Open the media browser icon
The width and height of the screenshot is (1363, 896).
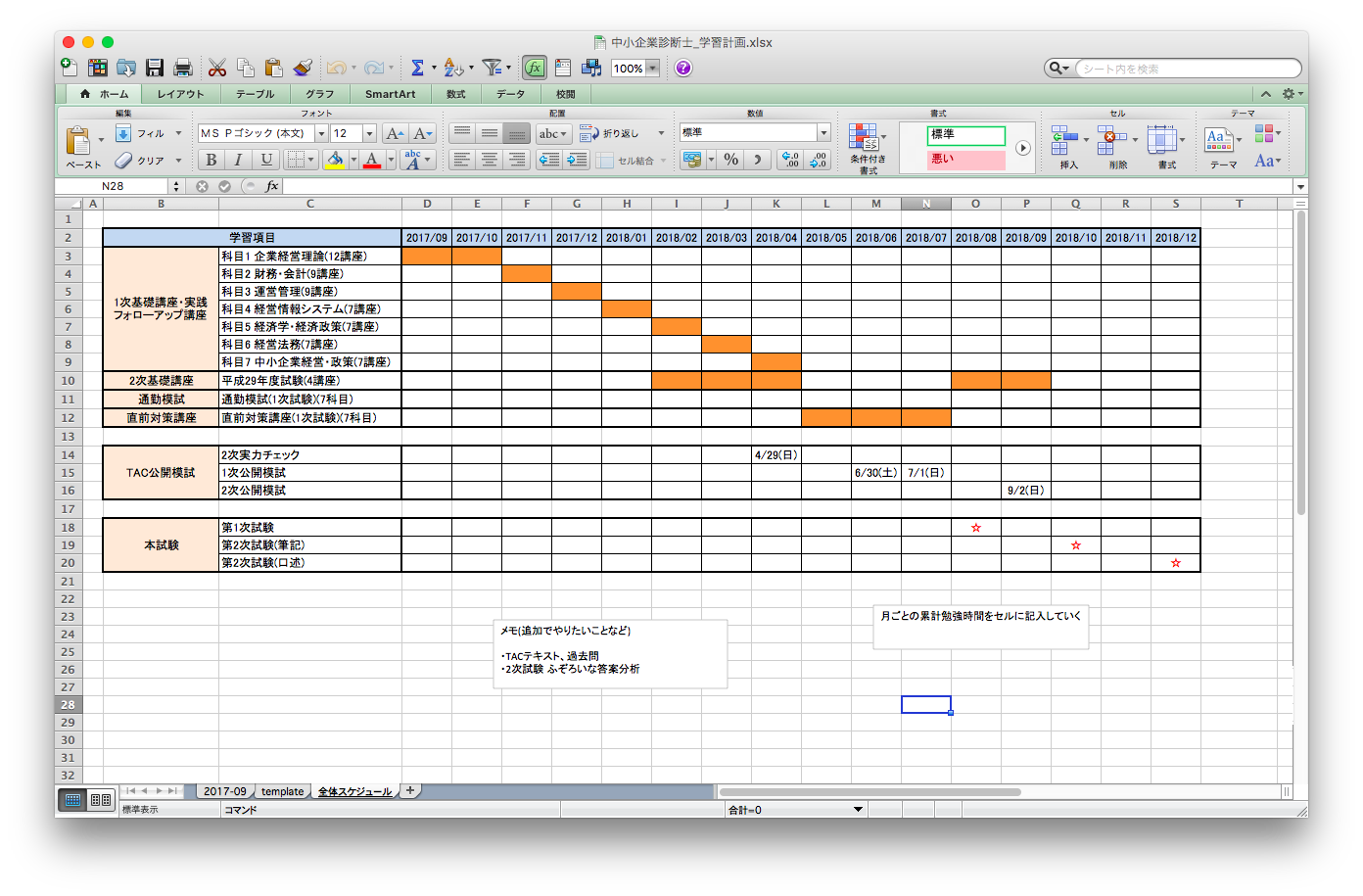[591, 68]
